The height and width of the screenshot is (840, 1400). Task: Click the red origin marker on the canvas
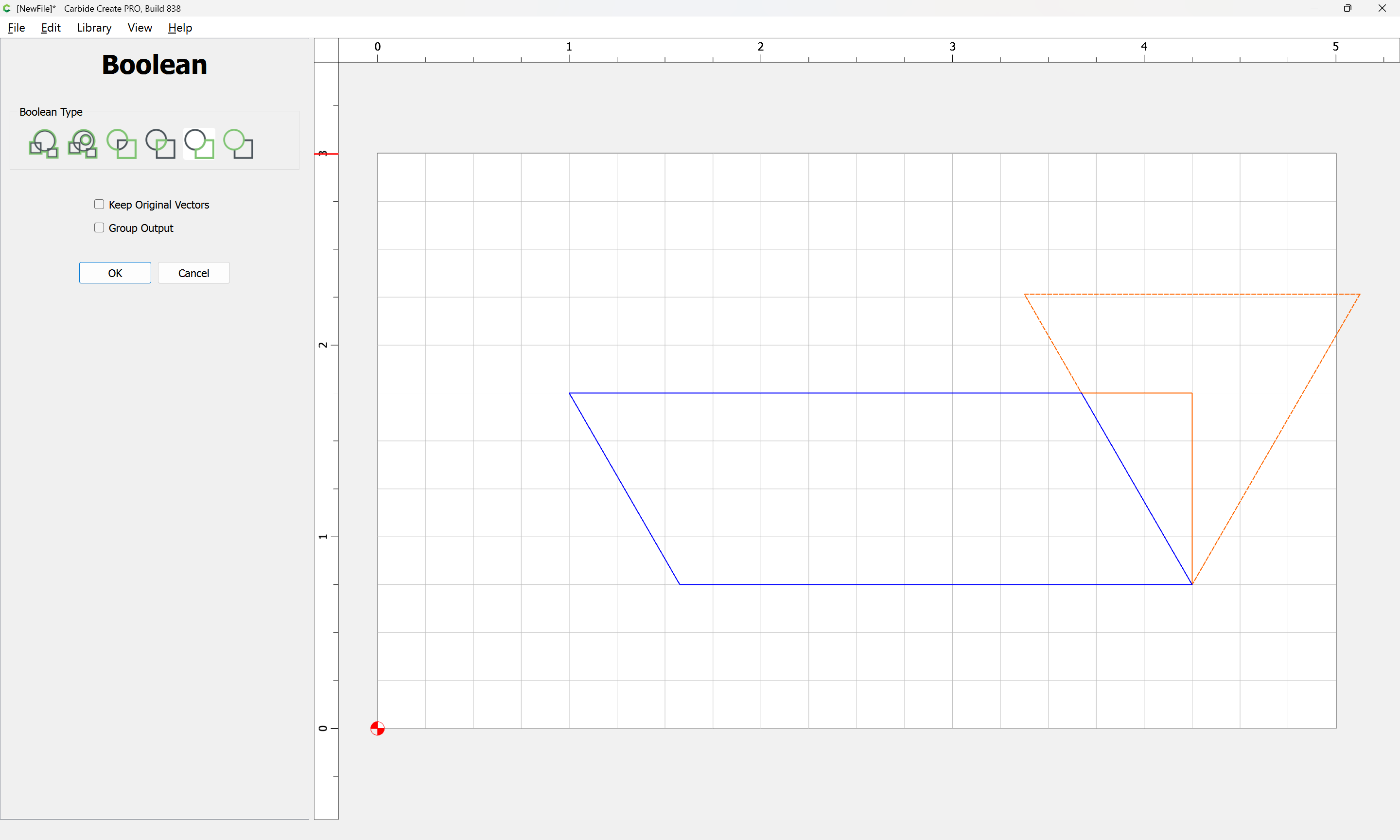[x=377, y=728]
